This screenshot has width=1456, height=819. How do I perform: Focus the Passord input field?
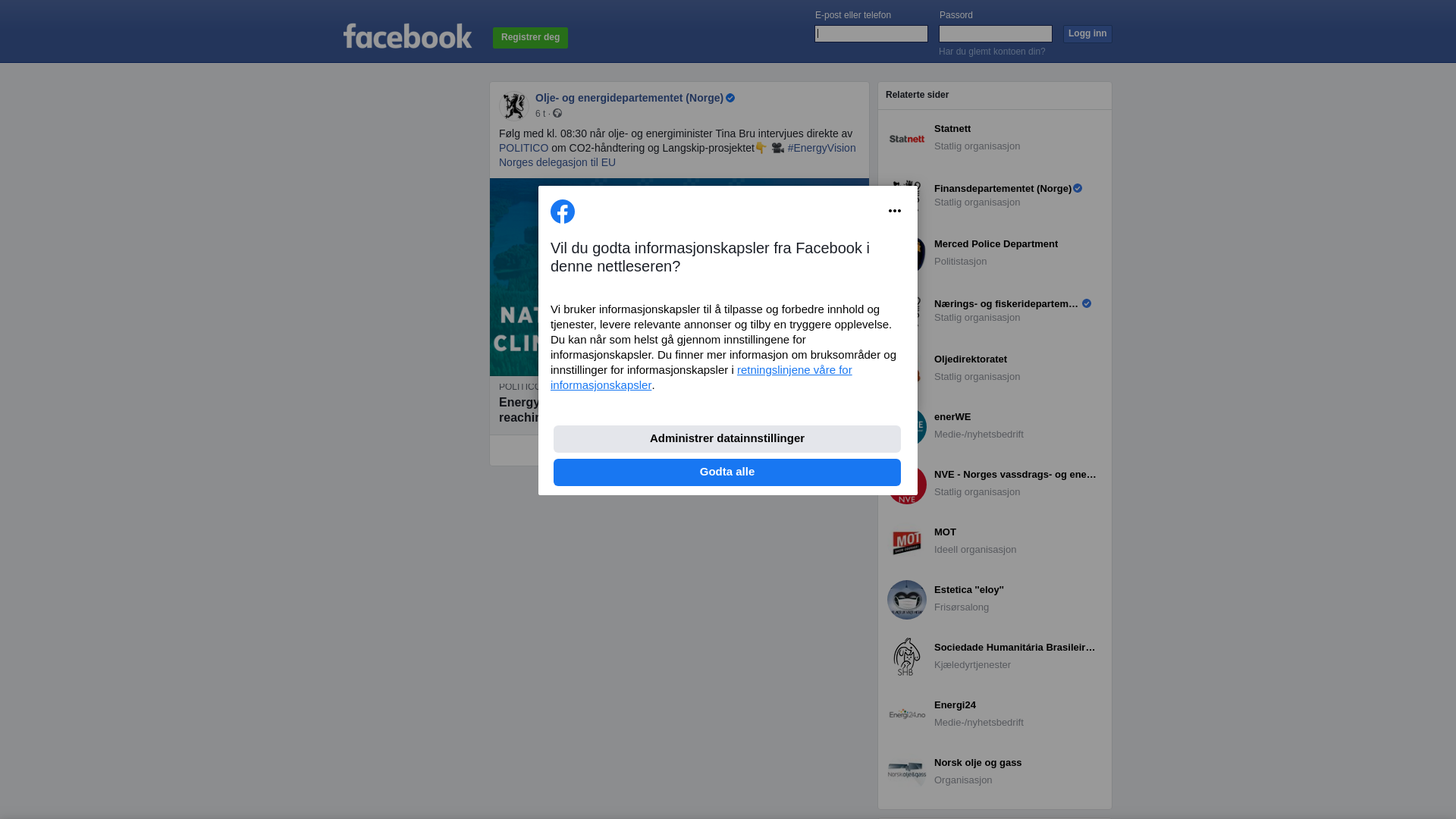[x=996, y=33]
